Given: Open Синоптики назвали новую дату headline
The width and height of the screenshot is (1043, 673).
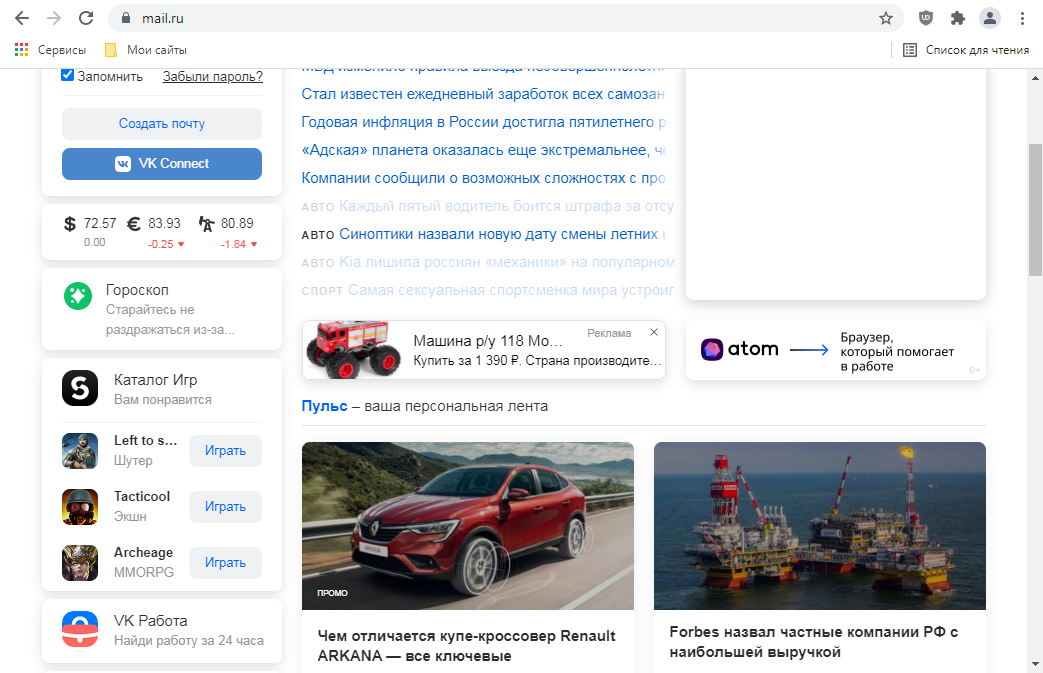Looking at the screenshot, I should coord(503,234).
